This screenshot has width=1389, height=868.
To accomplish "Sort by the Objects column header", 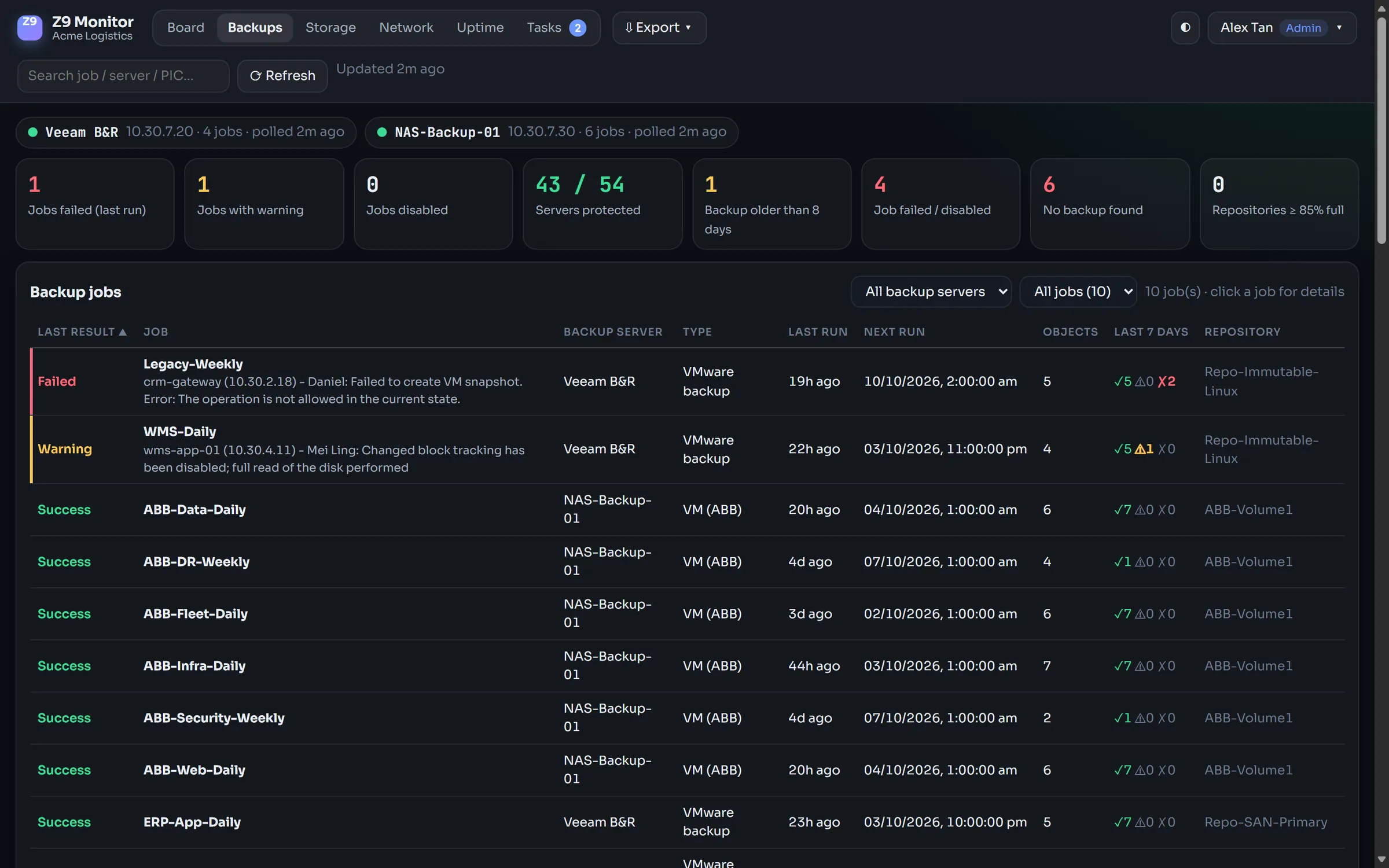I will pos(1070,332).
